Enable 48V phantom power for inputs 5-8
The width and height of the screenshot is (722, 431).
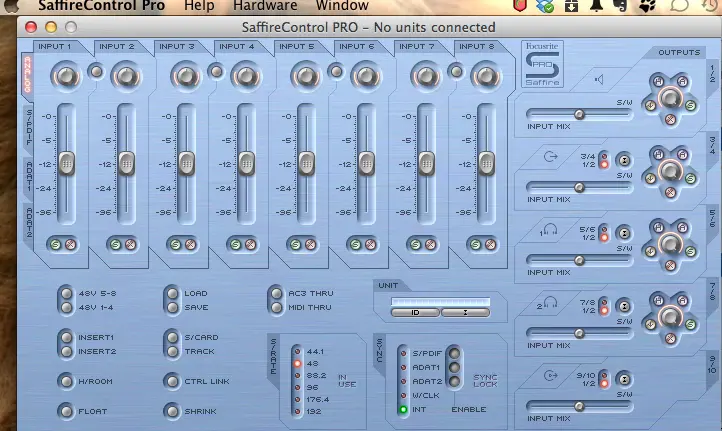(67, 293)
